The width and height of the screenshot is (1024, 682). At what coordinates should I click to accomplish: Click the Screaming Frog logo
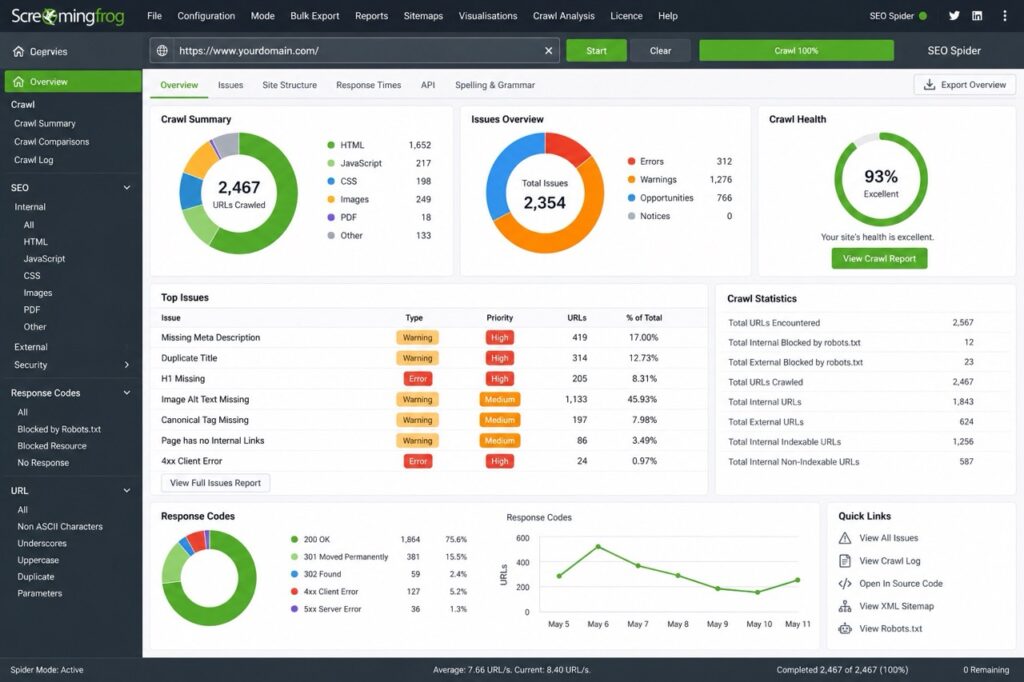point(67,16)
